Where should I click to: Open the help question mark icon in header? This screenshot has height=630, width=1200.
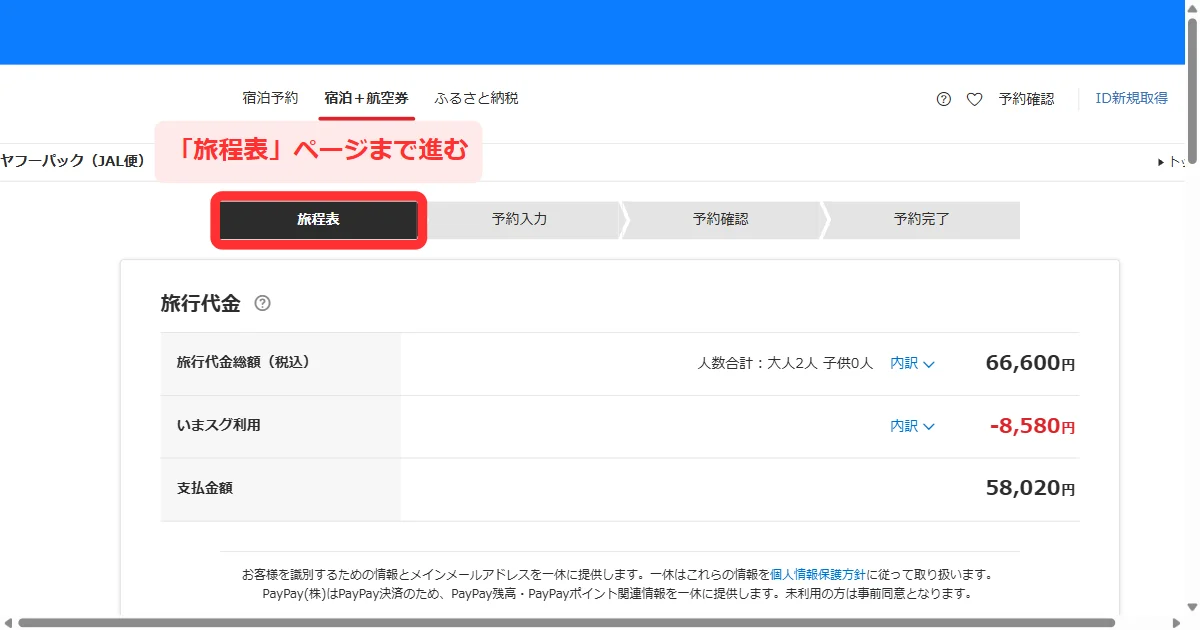click(943, 99)
